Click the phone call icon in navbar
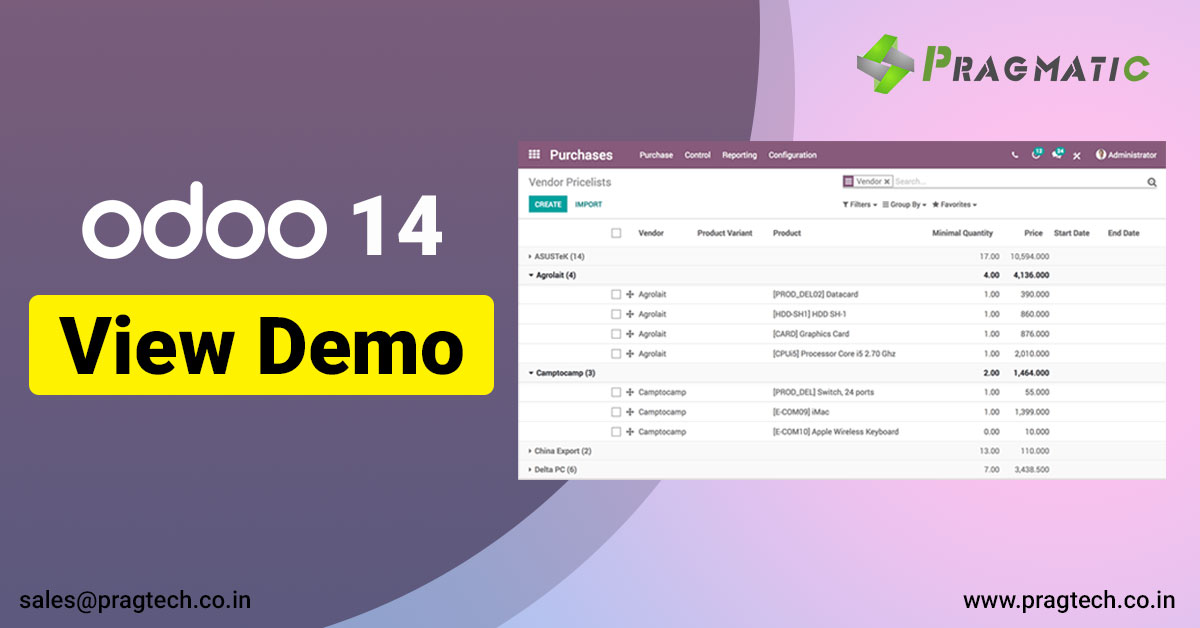This screenshot has height=628, width=1200. pos(1015,155)
